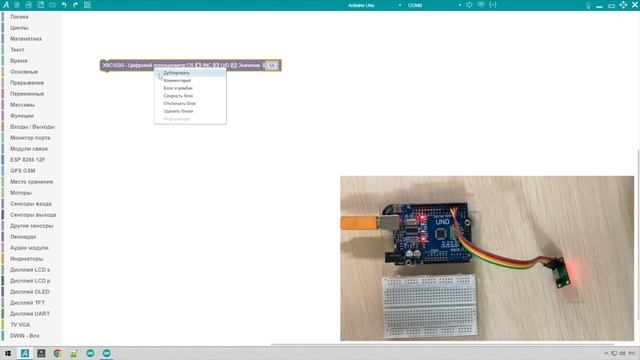Create a new project with the toolbar file icon

pyautogui.click(x=17, y=5)
